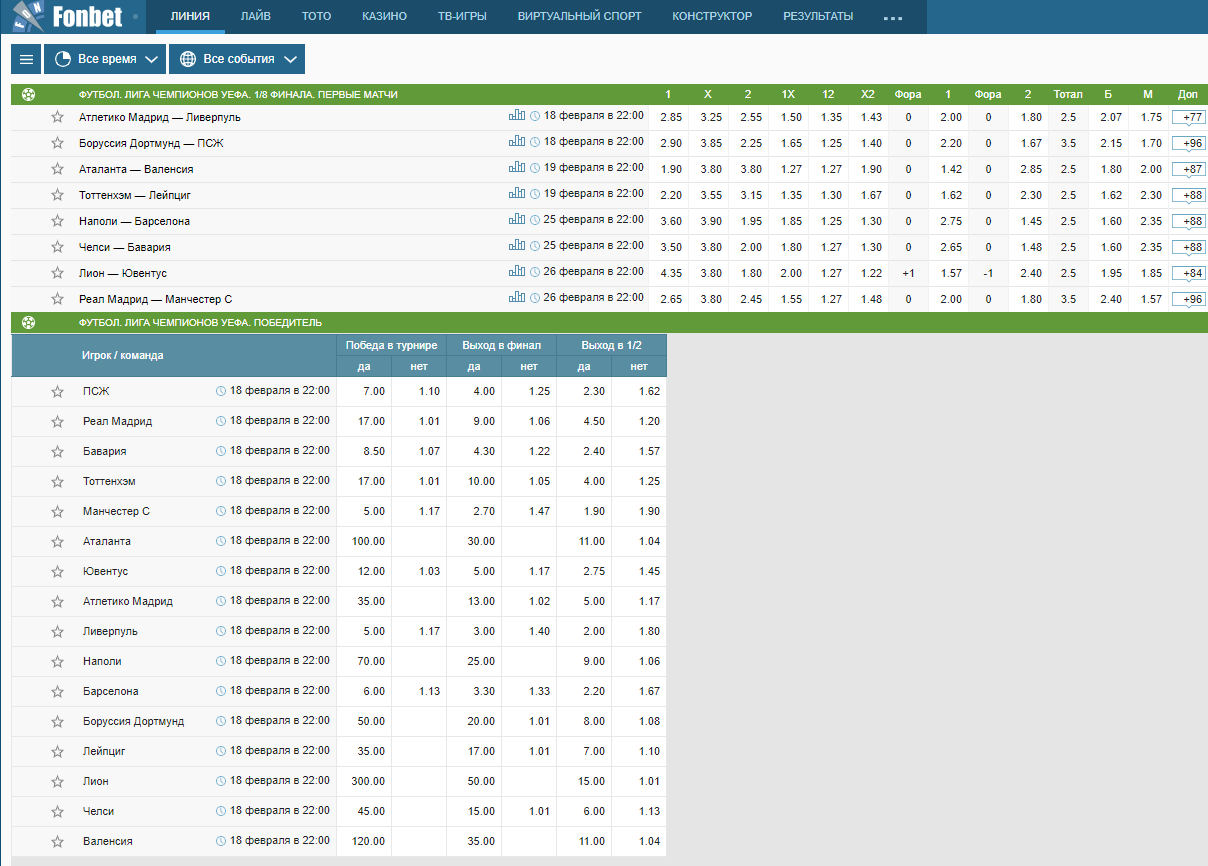Screen dimensions: 1208x866
Task: Open statistics chart for Аталанта — Валенсия
Action: pos(517,167)
